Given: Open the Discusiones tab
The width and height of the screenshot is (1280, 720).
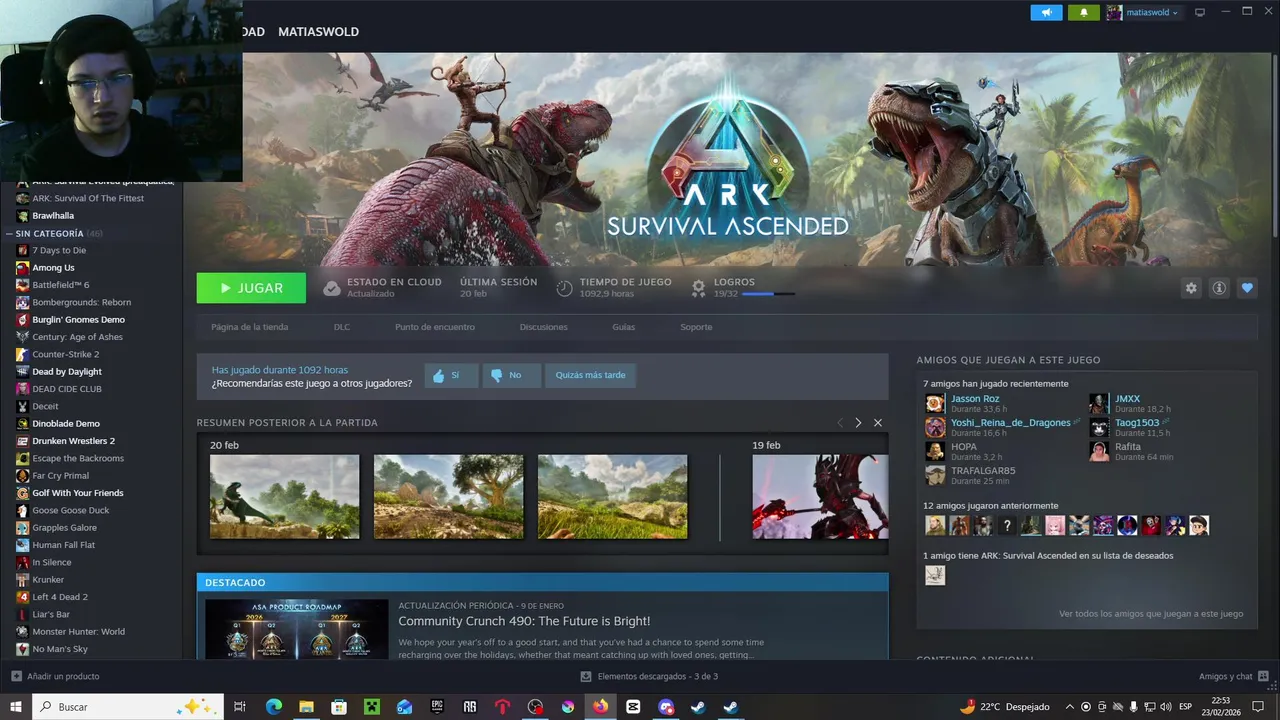Looking at the screenshot, I should [x=543, y=327].
